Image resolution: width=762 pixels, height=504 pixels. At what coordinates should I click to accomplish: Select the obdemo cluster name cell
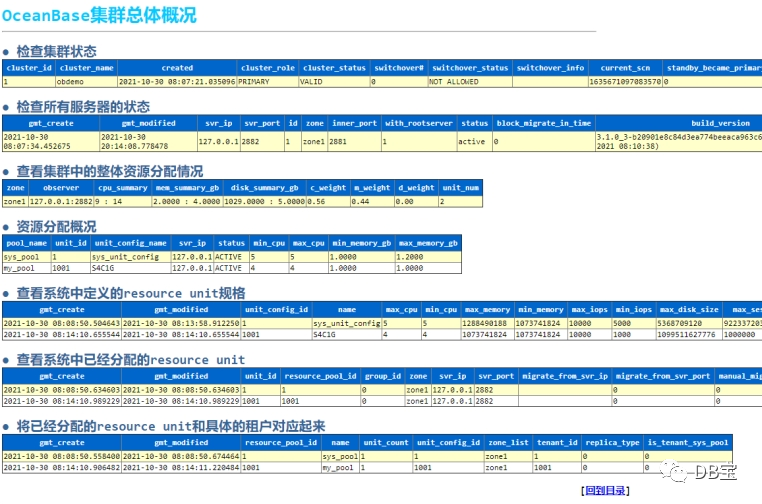(87, 82)
